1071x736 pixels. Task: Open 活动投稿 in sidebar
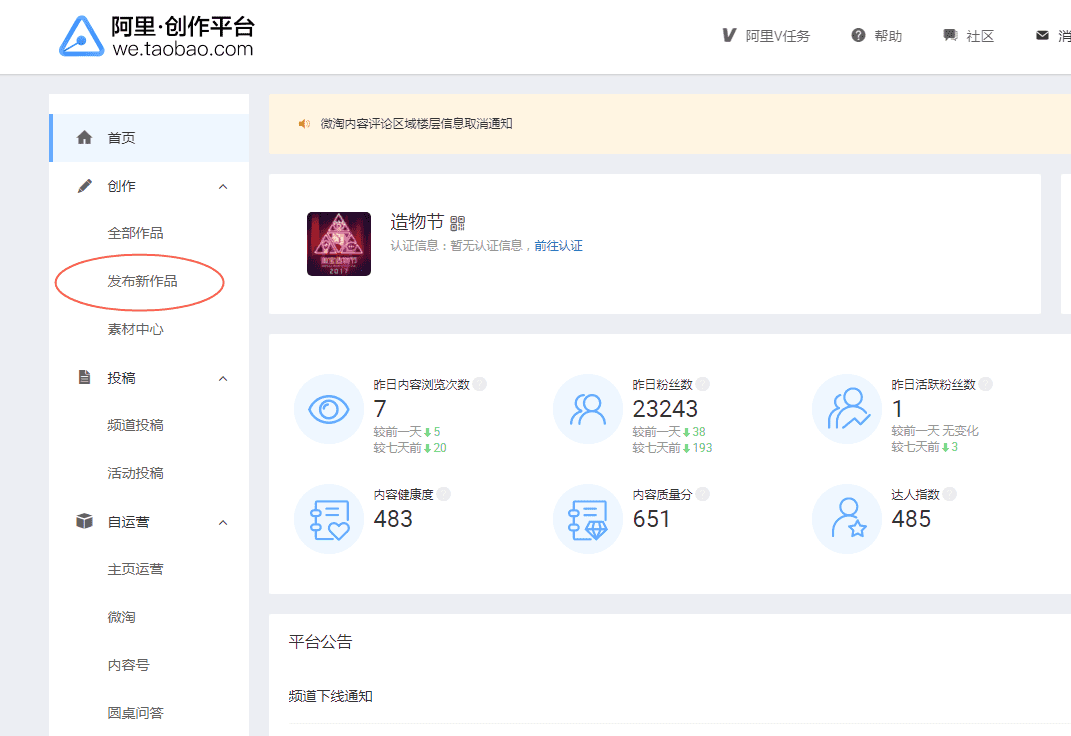[x=135, y=473]
